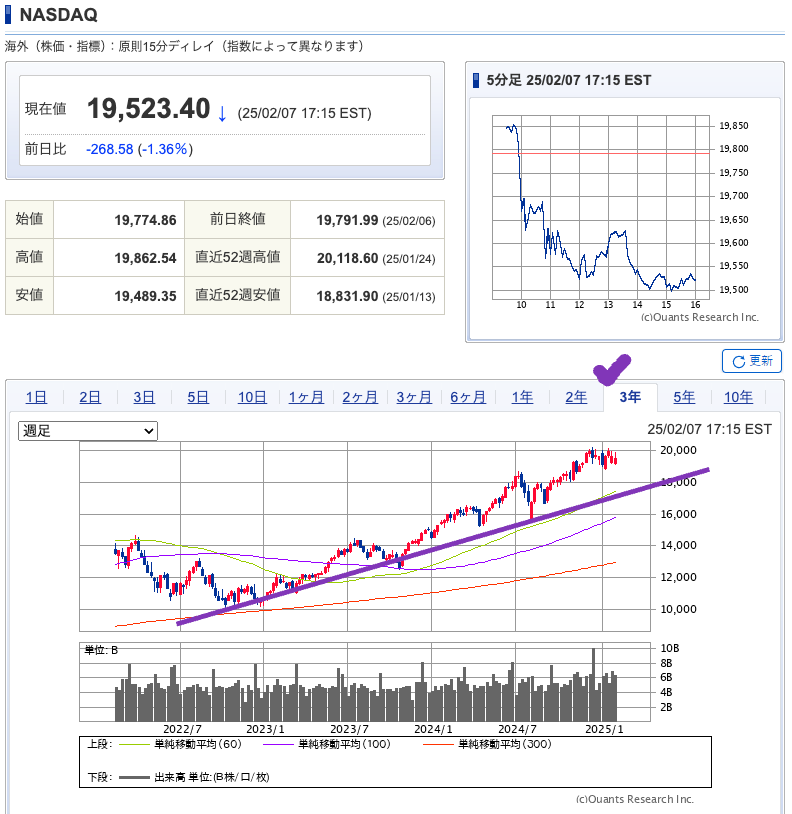Click the active 3年 tab
This screenshot has width=792, height=814.
[630, 397]
